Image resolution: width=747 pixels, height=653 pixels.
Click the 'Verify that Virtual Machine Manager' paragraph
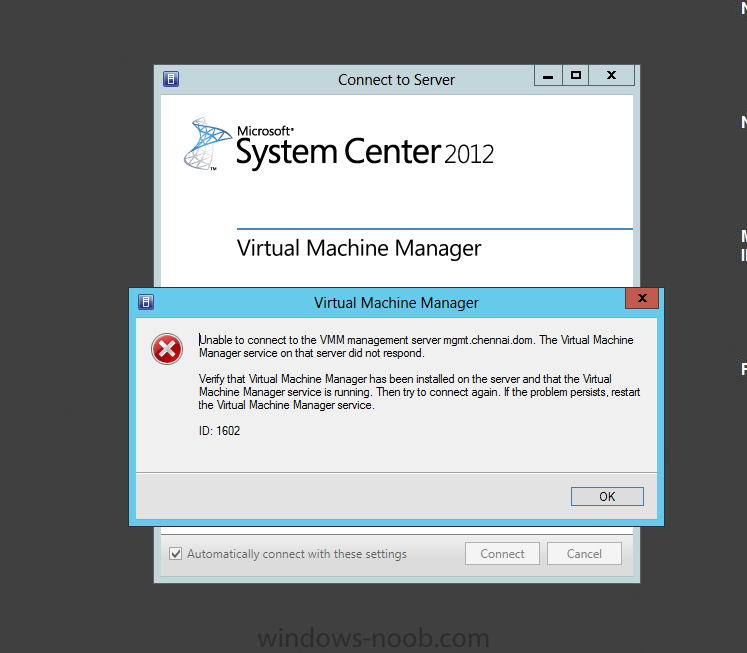click(419, 392)
